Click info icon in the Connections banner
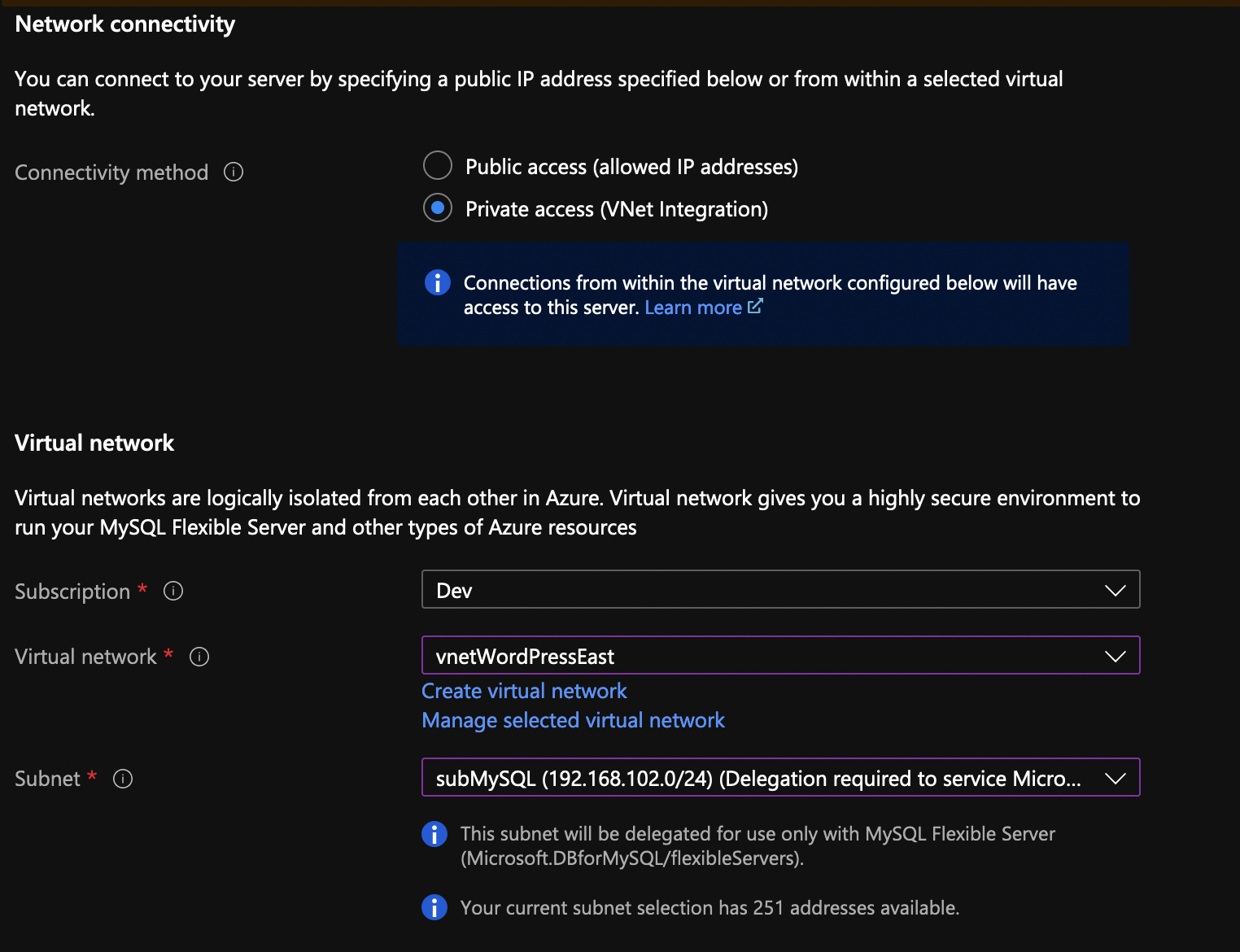Screen dimensions: 1240x952 point(438,282)
